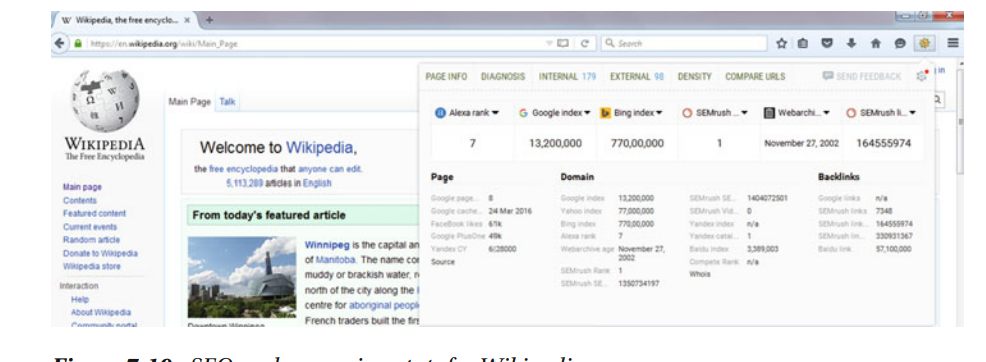Open the Winnipeg skyline thumbnail image
This screenshot has width=986, height=362.
pyautogui.click(x=241, y=277)
